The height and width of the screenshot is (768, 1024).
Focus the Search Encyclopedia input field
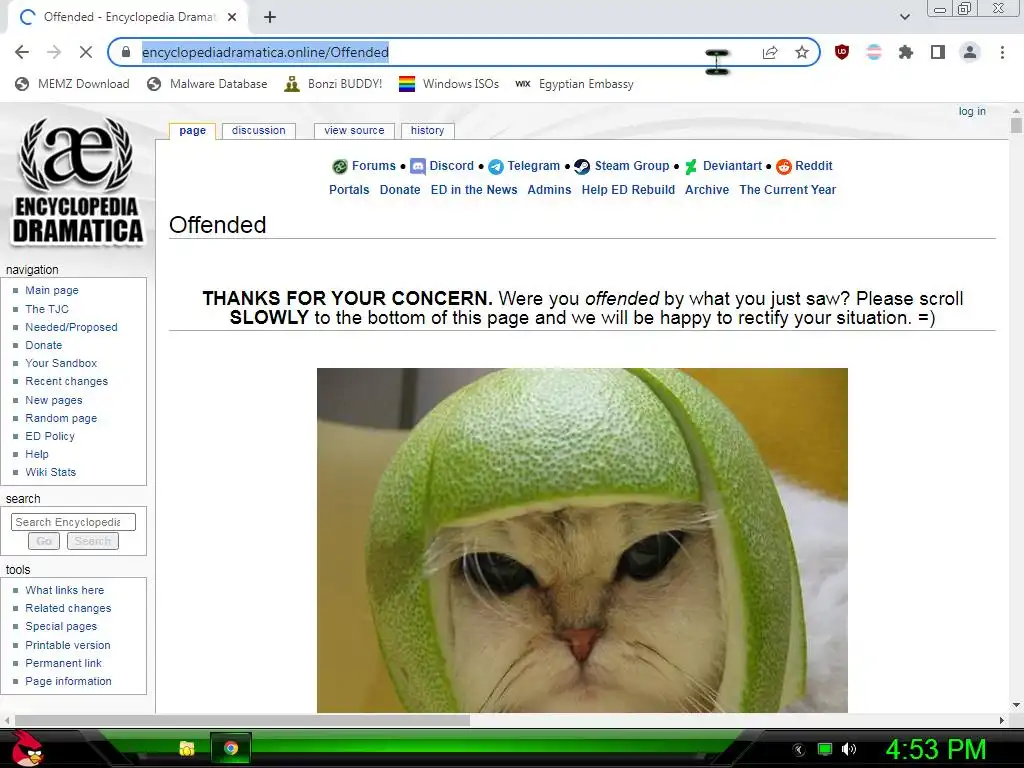pos(73,522)
